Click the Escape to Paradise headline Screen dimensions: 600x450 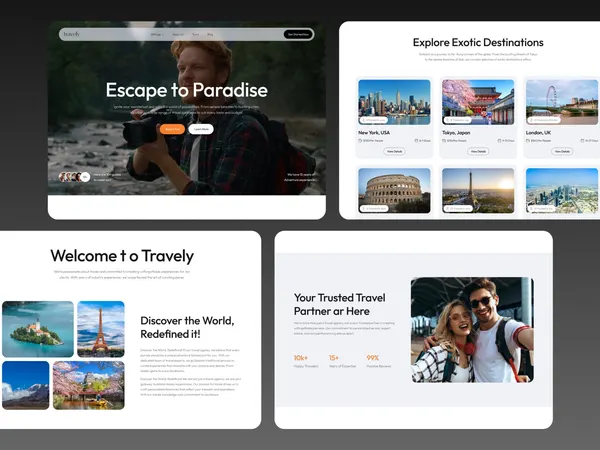tap(187, 90)
